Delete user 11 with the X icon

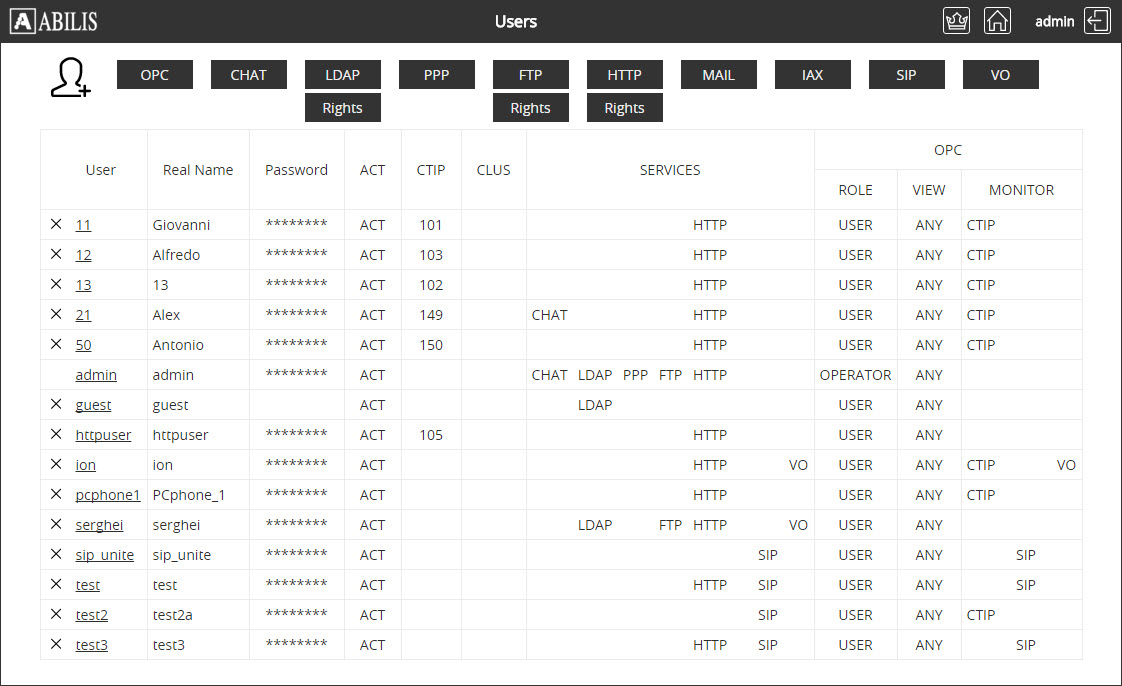click(x=56, y=225)
